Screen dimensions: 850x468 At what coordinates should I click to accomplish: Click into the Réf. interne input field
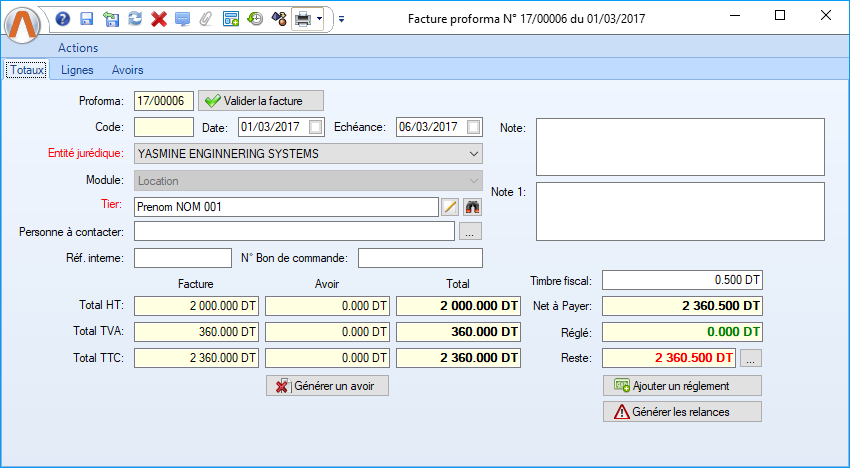[182, 259]
